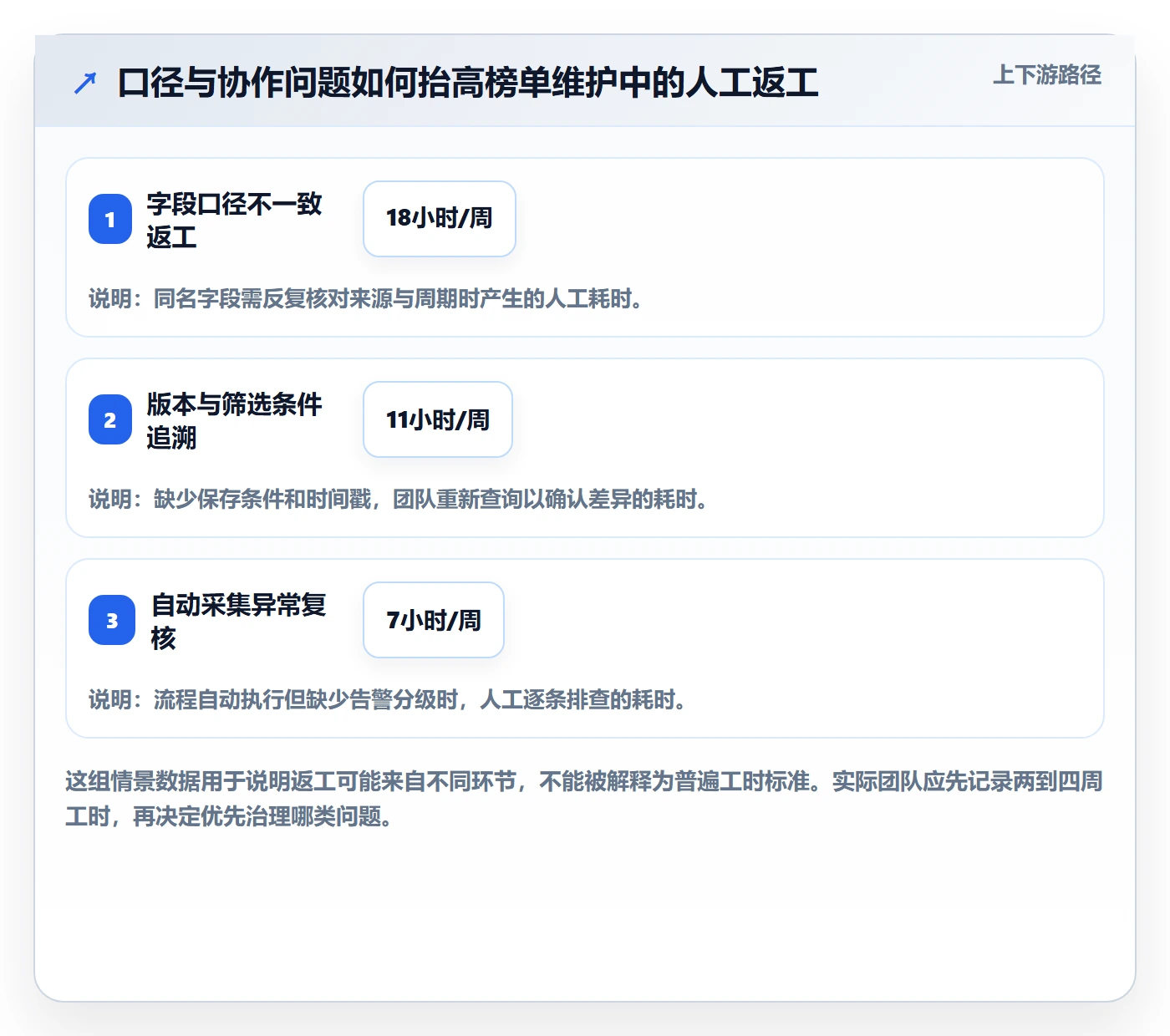Screen dimensions: 1170x1036
Task: Select the 18小时/周 value pill
Action: click(440, 219)
